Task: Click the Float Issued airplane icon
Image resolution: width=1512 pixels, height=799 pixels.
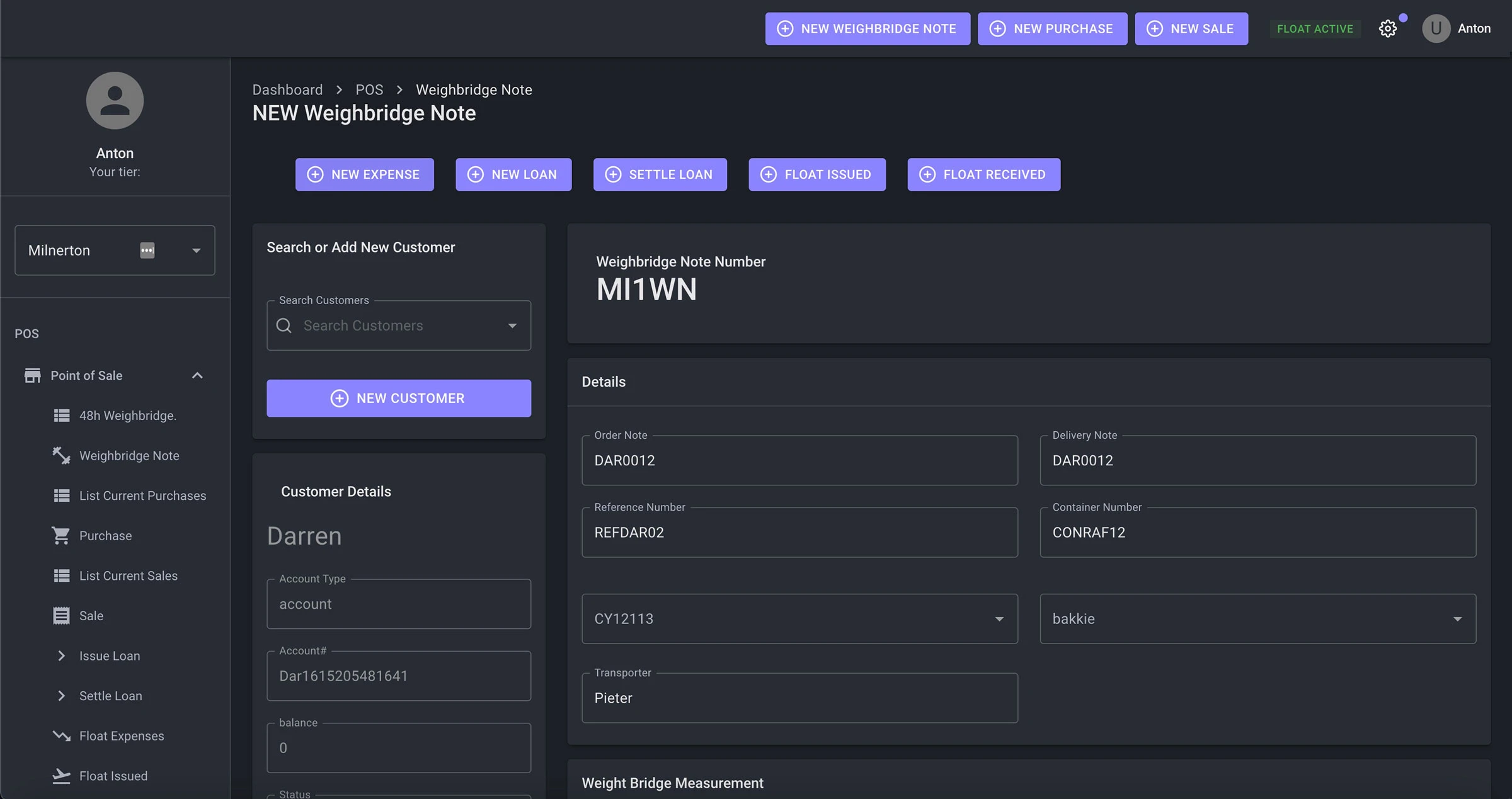Action: [x=61, y=776]
